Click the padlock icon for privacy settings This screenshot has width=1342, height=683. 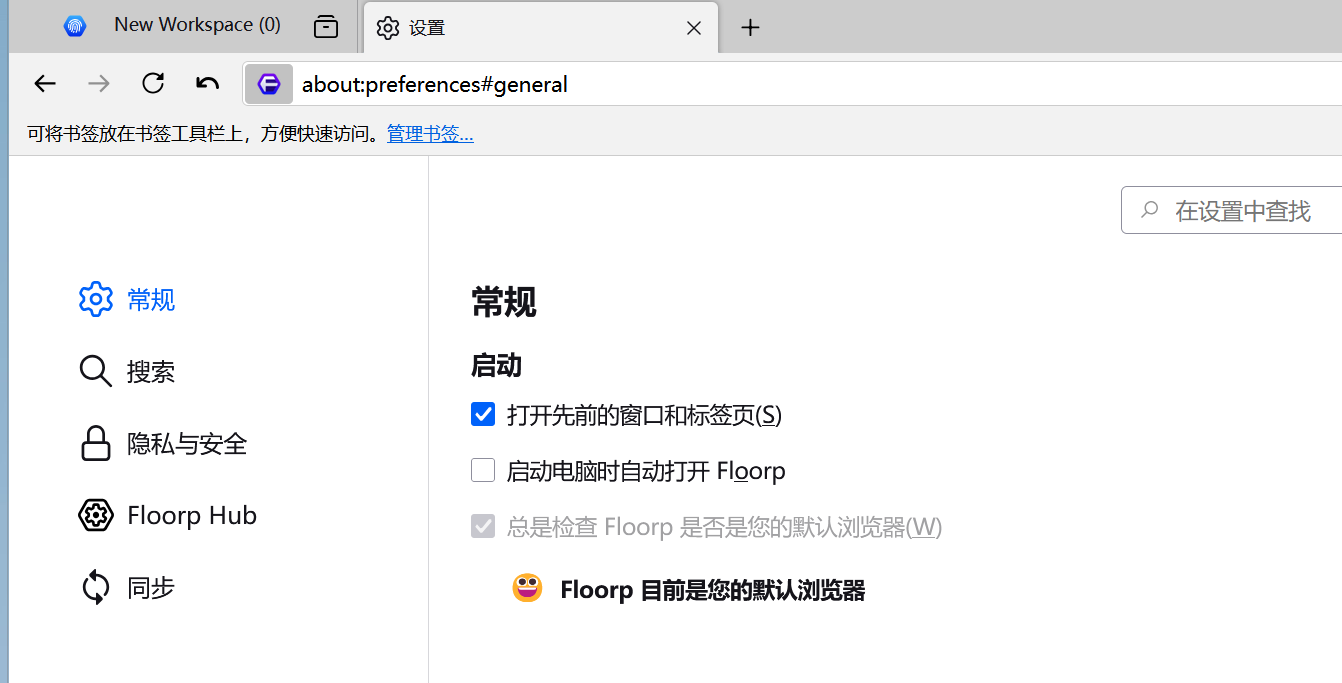point(95,444)
